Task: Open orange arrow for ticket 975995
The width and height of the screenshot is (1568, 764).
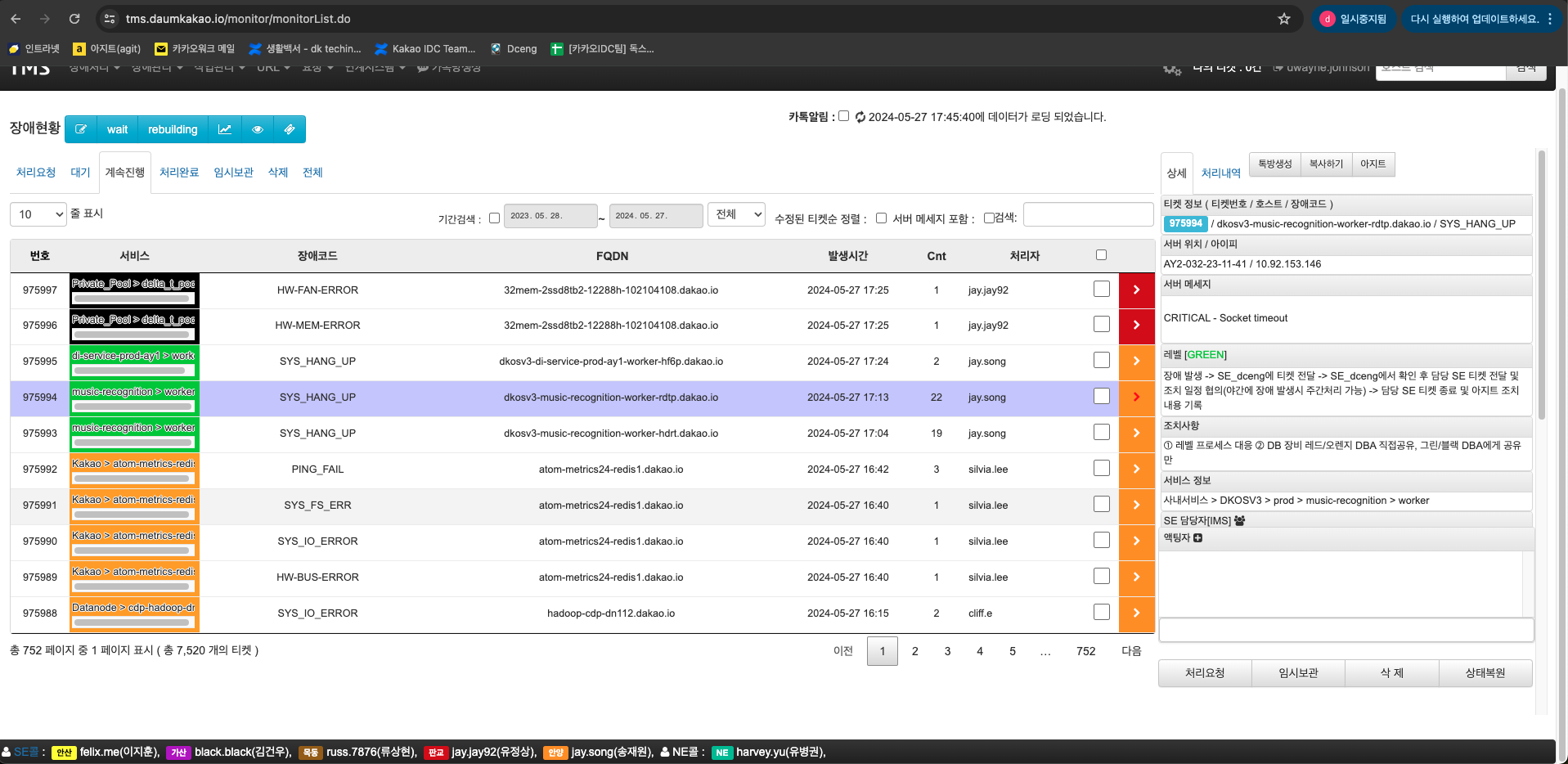Action: pyautogui.click(x=1136, y=362)
